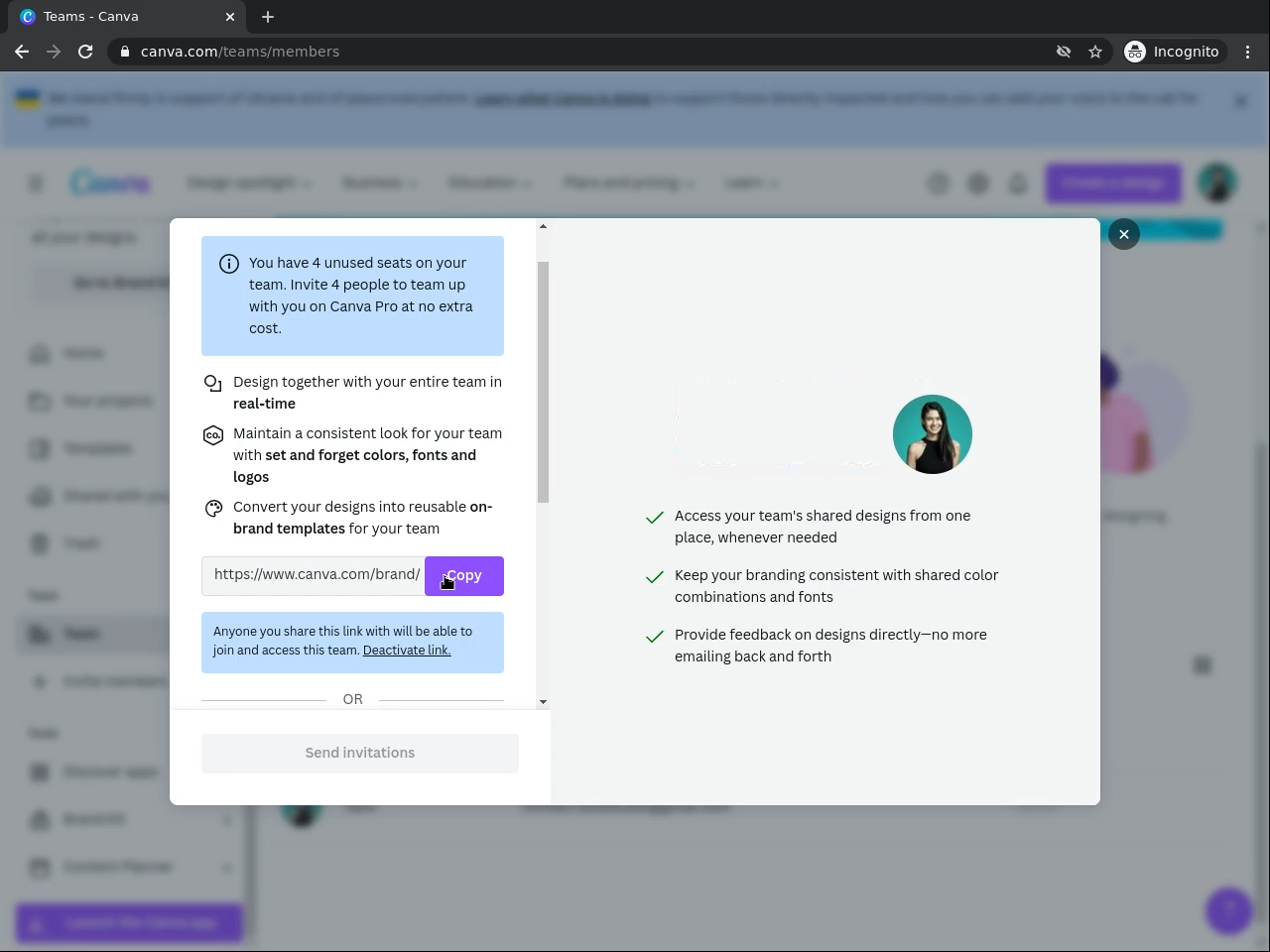Bookmark this page with the star icon
1270x952 pixels.
click(x=1095, y=52)
